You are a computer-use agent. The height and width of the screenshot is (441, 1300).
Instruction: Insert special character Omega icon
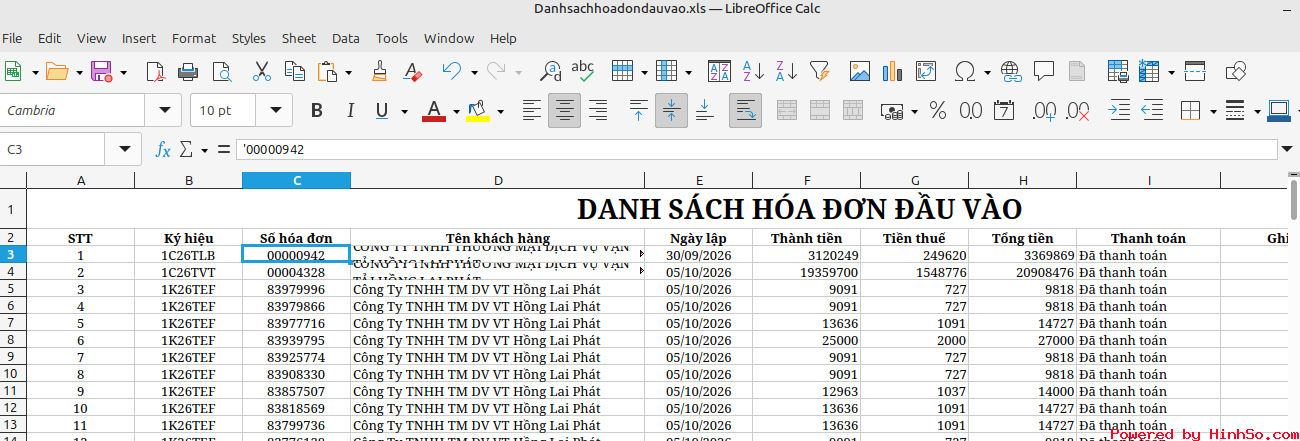(965, 71)
